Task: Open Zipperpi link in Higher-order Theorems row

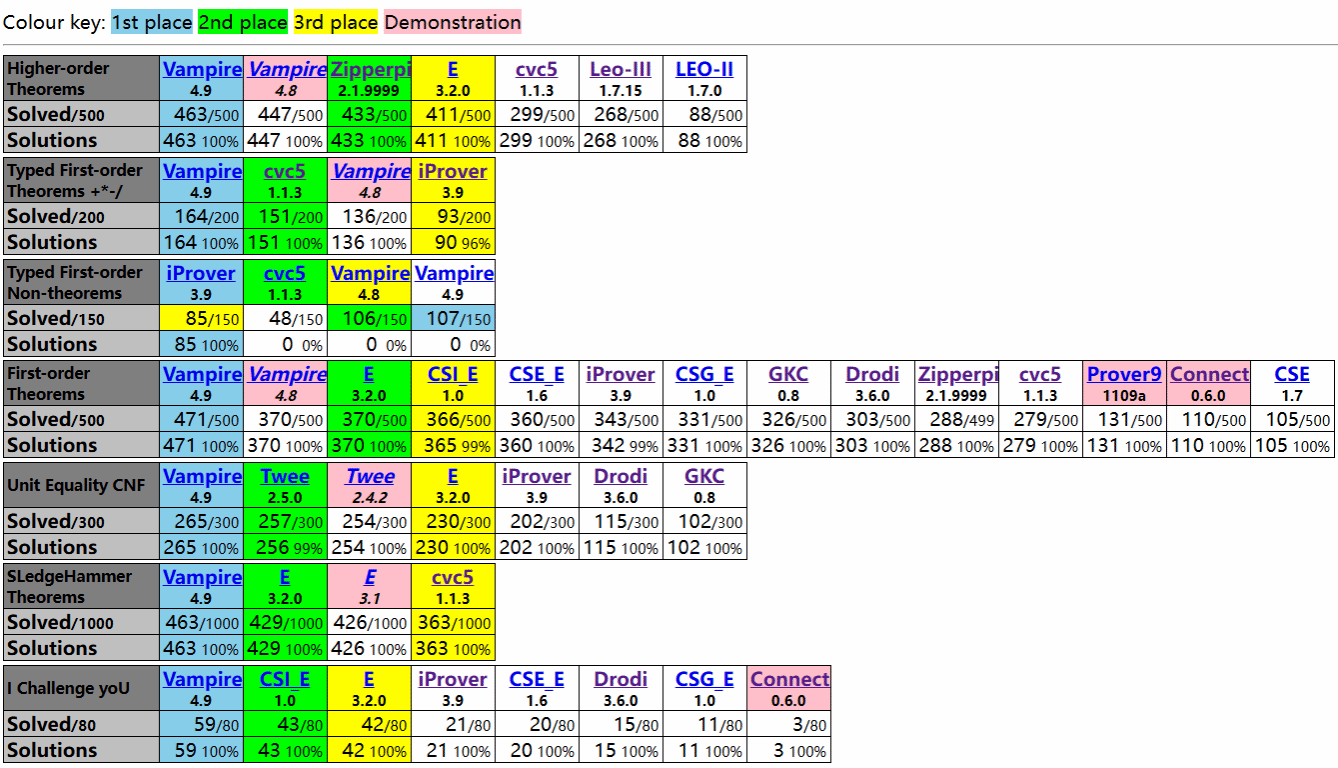Action: pyautogui.click(x=369, y=69)
